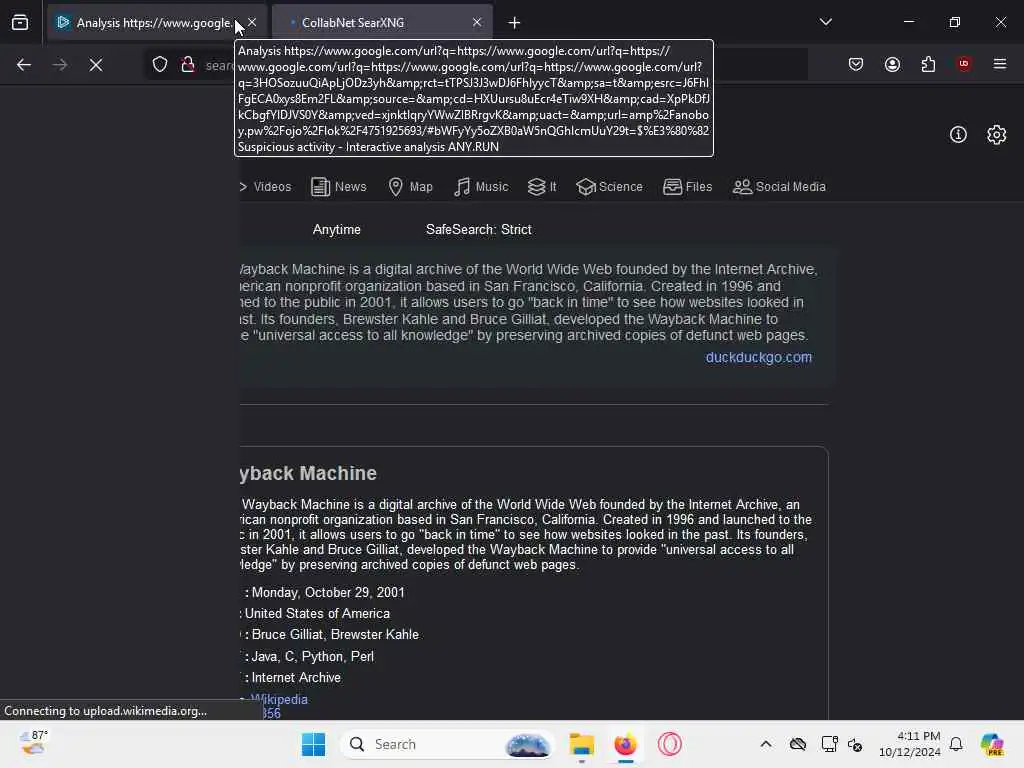This screenshot has width=1024, height=768.
Task: Save page to Pocket
Action: [x=856, y=64]
